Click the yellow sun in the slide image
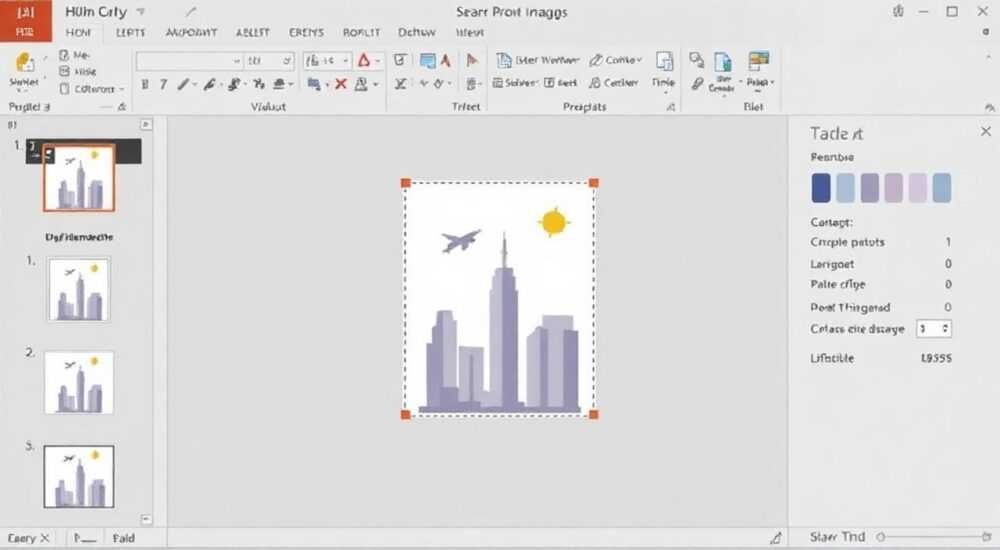The image size is (1000, 550). coord(553,222)
